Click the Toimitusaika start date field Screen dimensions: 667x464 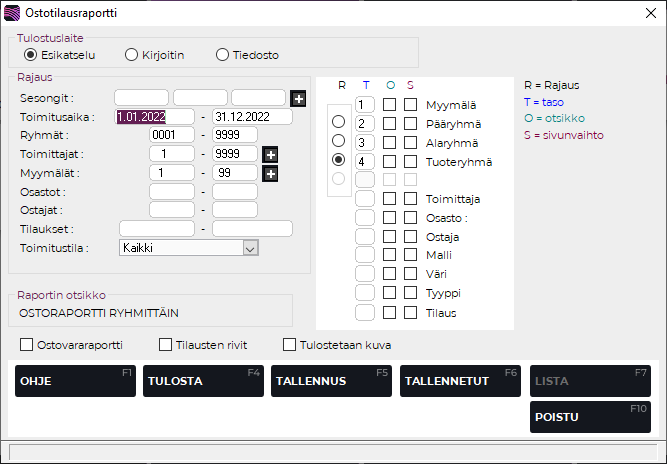tap(155, 116)
